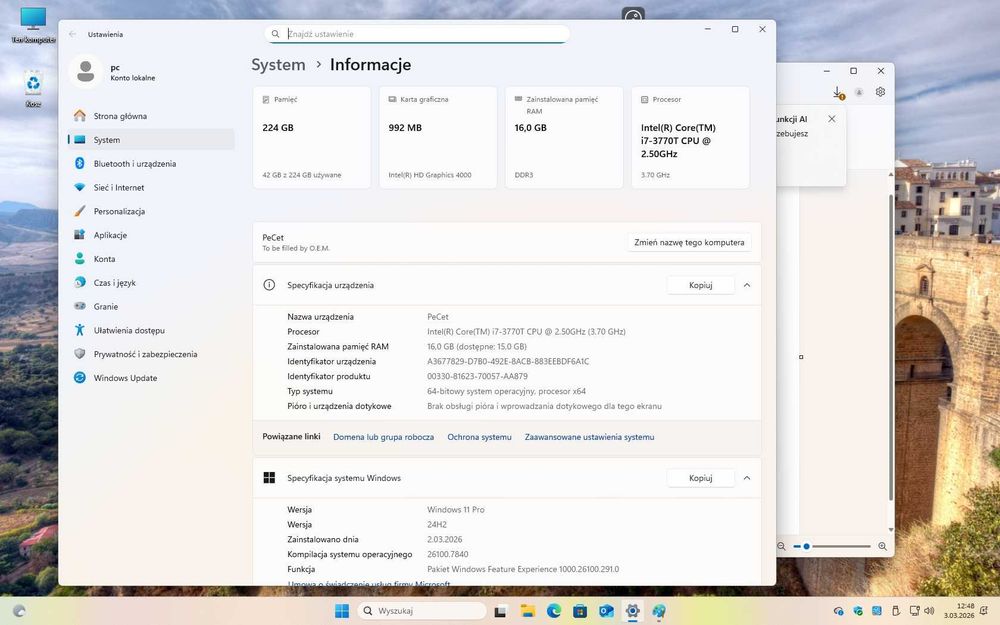Screen dimensions: 1000x625
Task: Copy Windows specs with the lower Kopiuj button
Action: click(700, 478)
